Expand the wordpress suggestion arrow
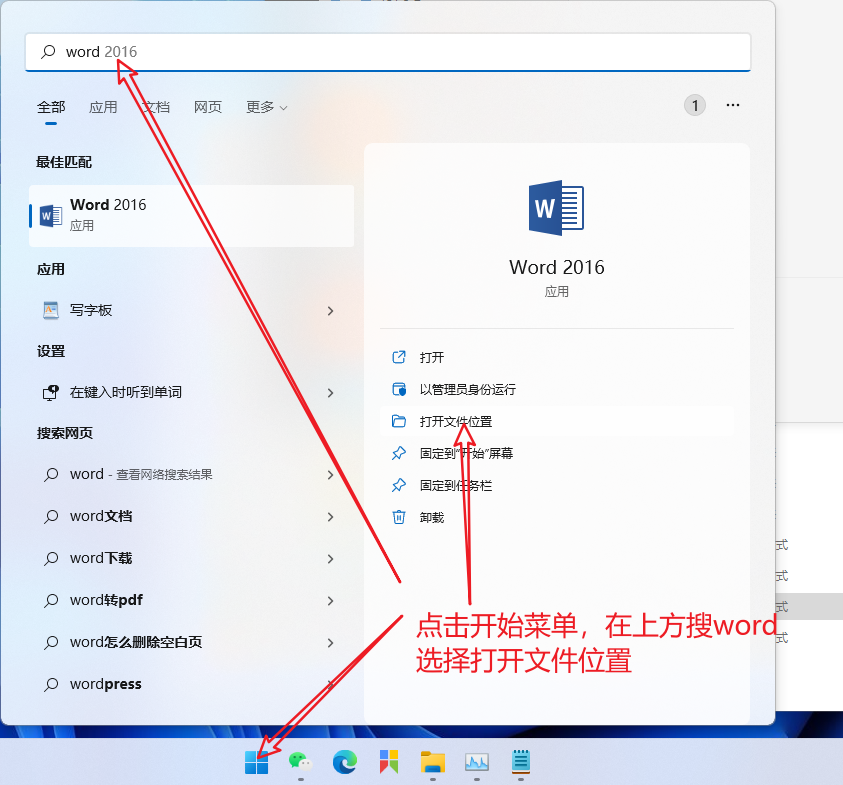The height and width of the screenshot is (785, 843). point(330,685)
